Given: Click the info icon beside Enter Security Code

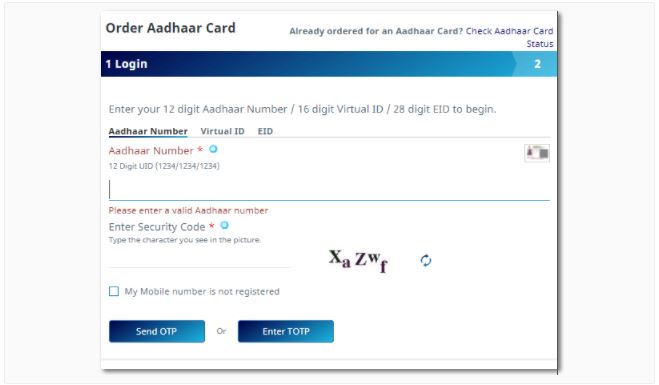Looking at the screenshot, I should click(225, 225).
